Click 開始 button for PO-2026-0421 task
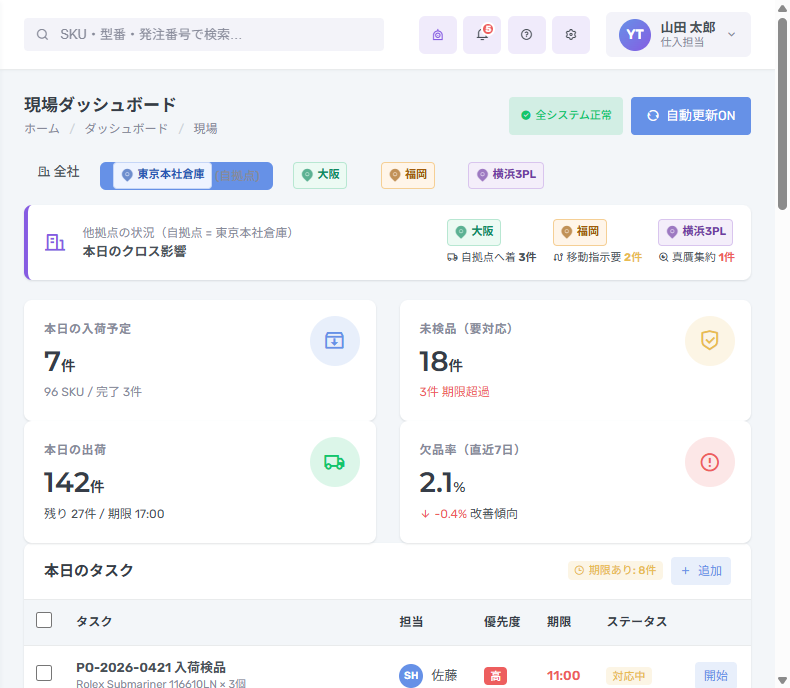The width and height of the screenshot is (790, 688). [x=716, y=675]
